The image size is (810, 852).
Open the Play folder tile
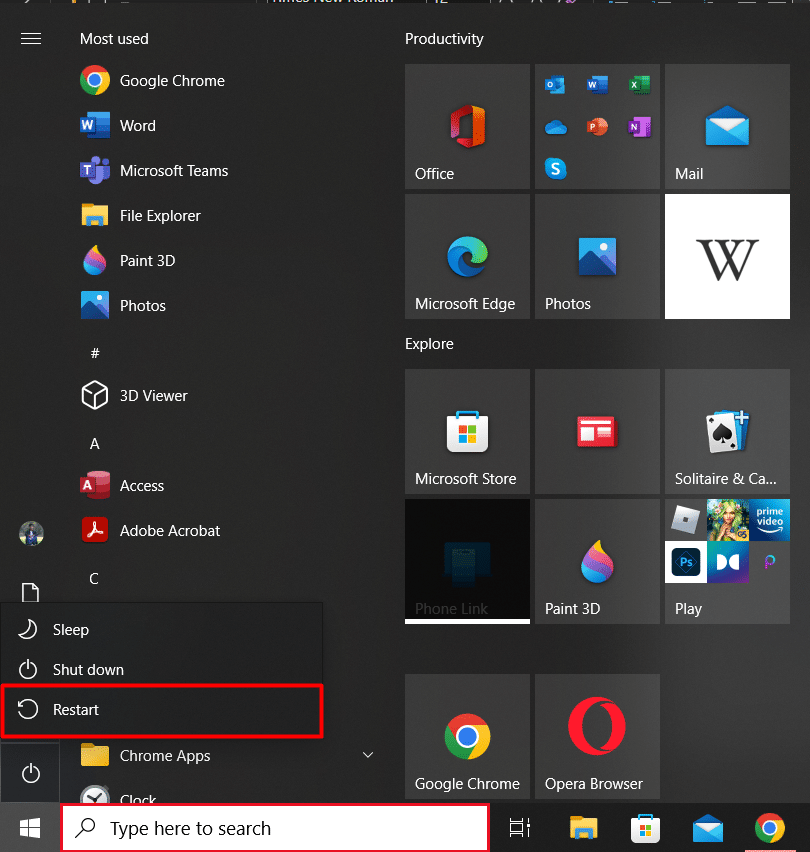[727, 561]
